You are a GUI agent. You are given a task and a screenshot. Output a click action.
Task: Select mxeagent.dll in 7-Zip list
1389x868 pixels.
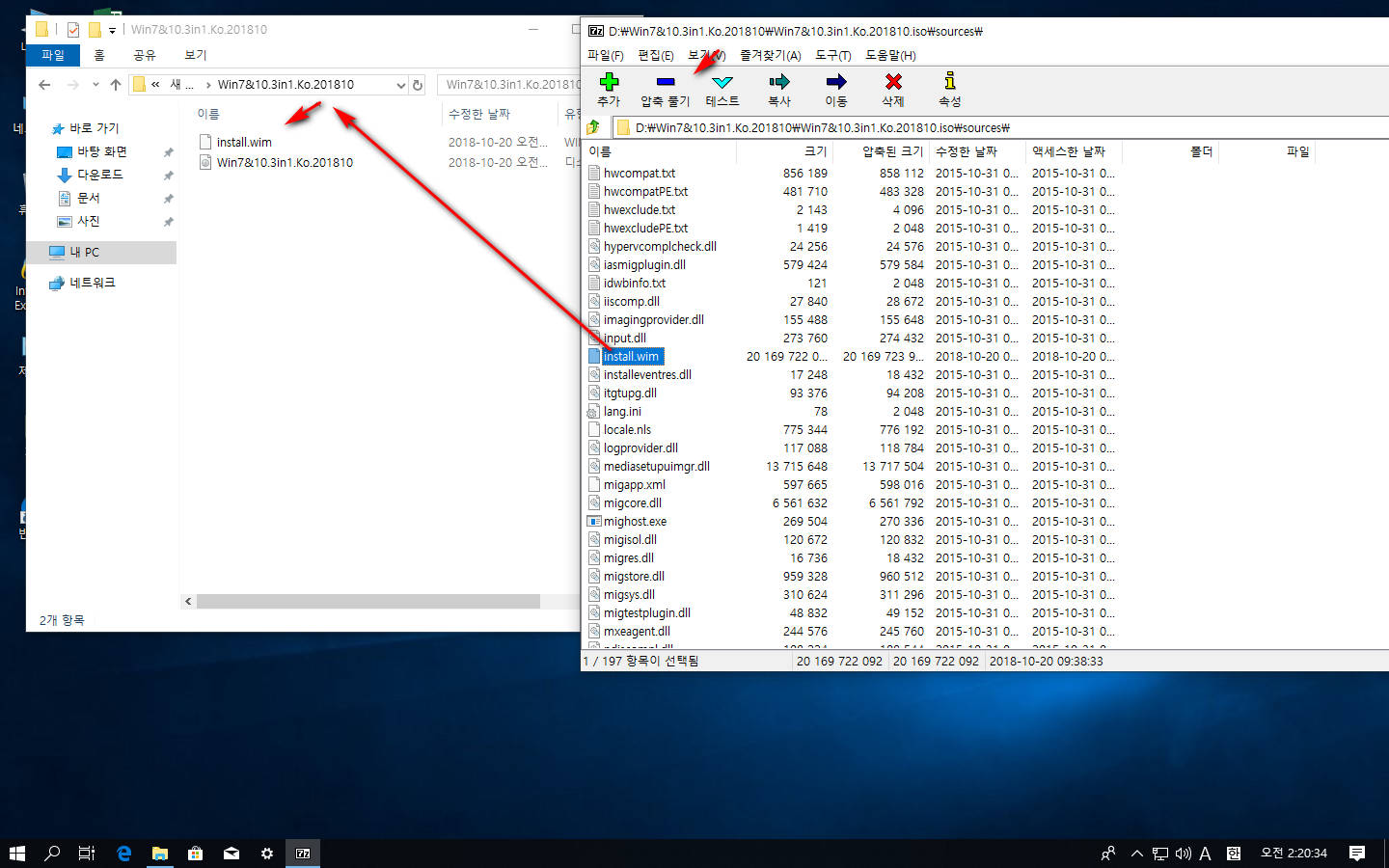click(x=637, y=632)
